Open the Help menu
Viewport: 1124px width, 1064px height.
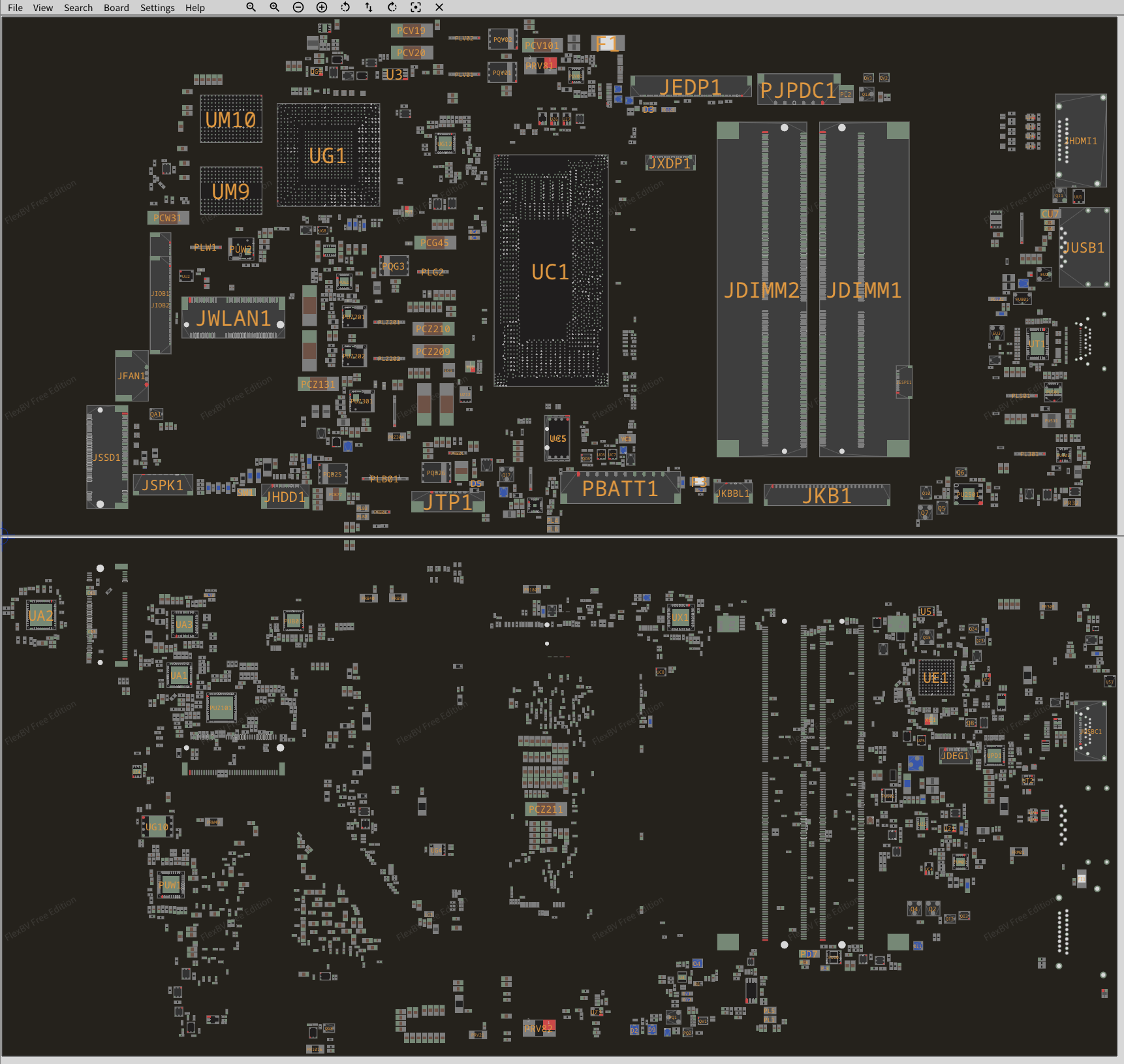coord(195,8)
